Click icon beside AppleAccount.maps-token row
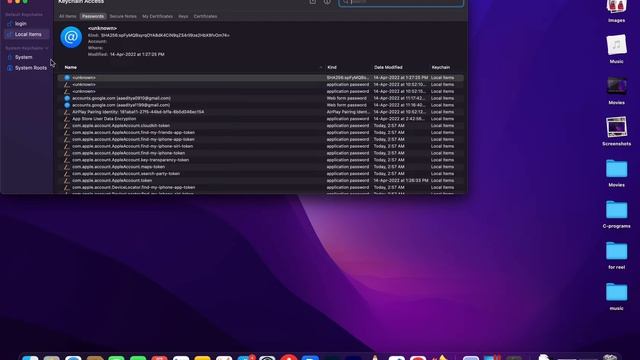Screen dimensions: 640x360 tap(67, 167)
